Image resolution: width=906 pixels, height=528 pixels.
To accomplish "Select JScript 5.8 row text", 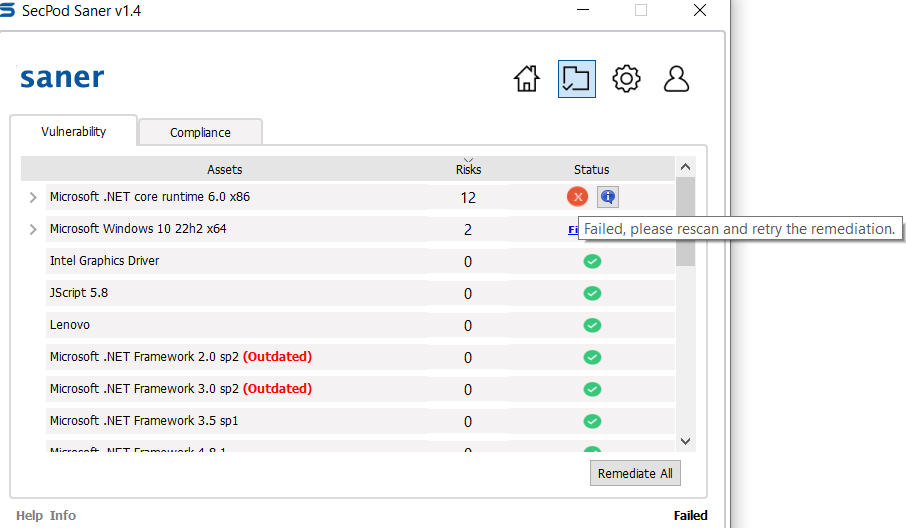I will tap(79, 293).
